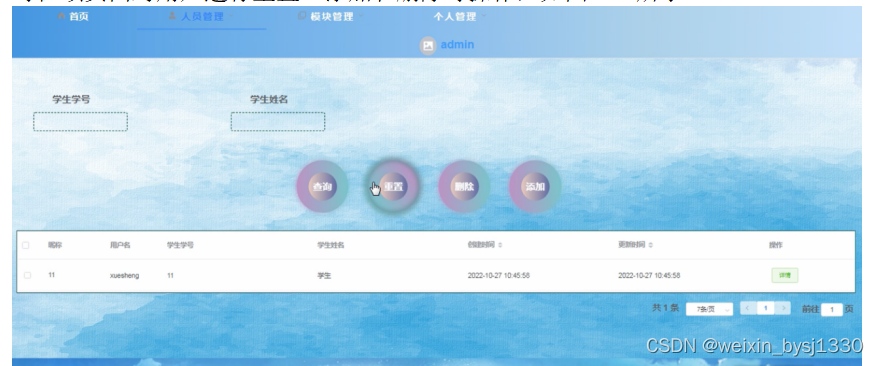Click the 更新时间 cell 2022-10-27 10:45:58

649,275
